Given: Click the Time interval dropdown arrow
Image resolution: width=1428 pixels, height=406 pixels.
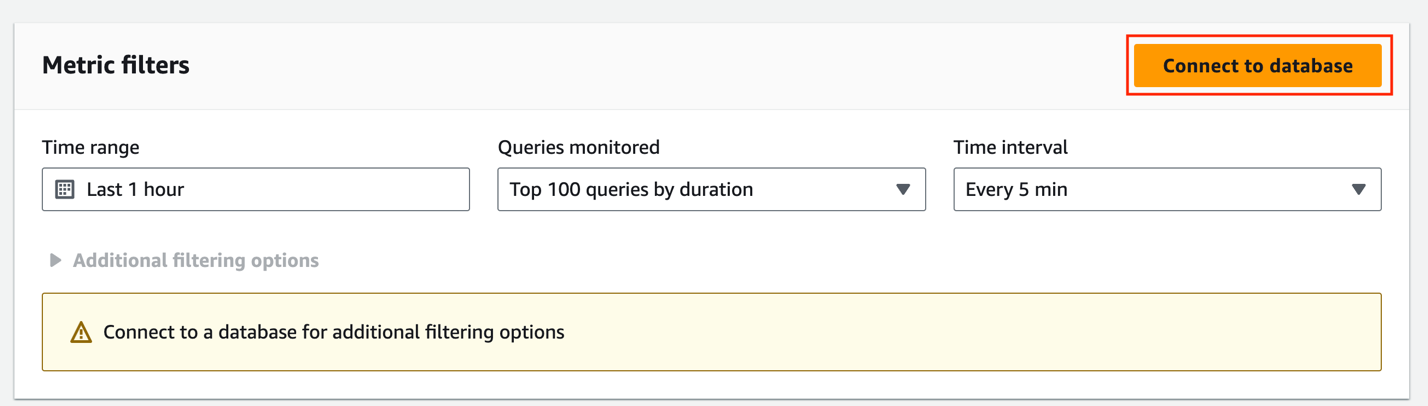Looking at the screenshot, I should click(1358, 189).
